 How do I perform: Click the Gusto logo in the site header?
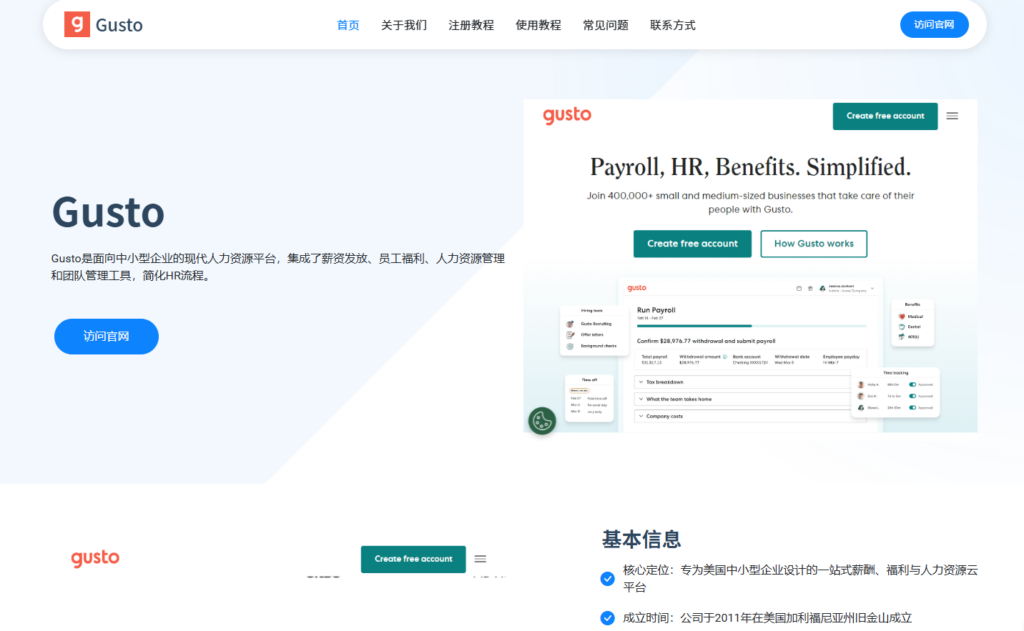click(103, 25)
